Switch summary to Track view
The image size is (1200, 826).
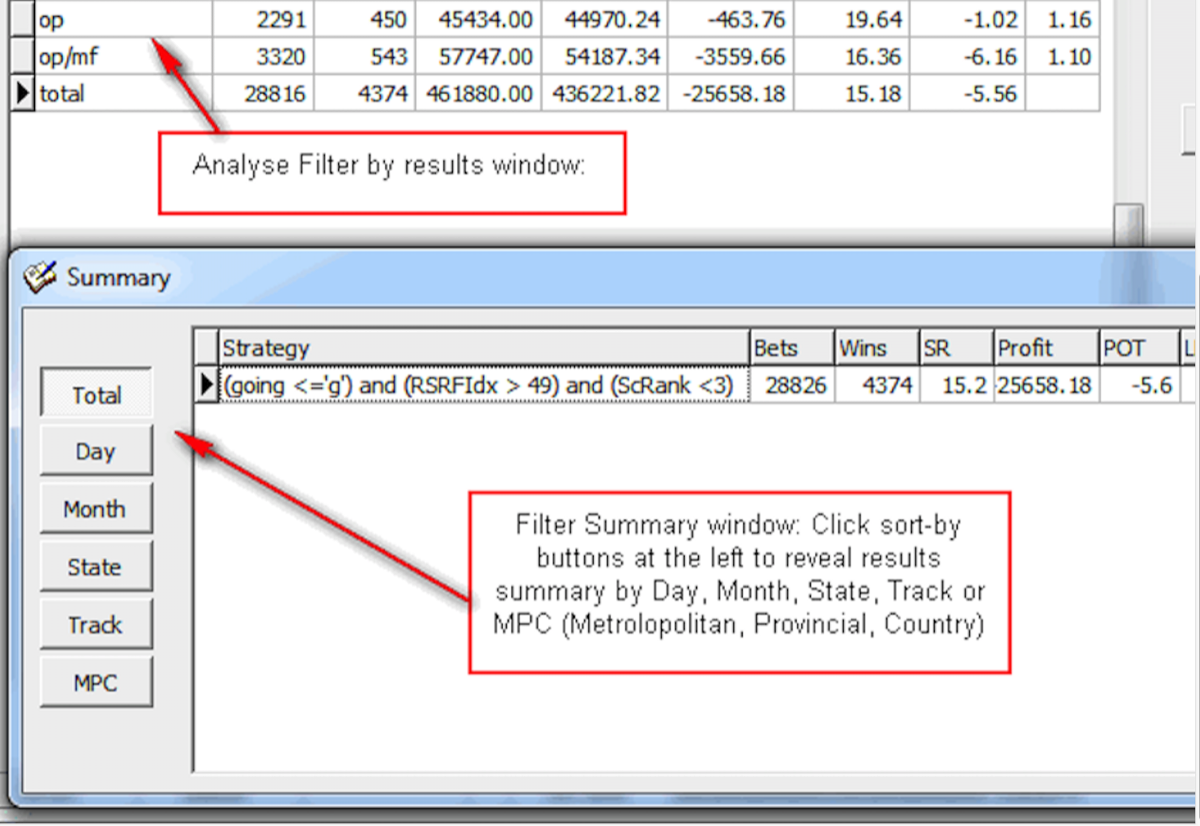[x=95, y=625]
